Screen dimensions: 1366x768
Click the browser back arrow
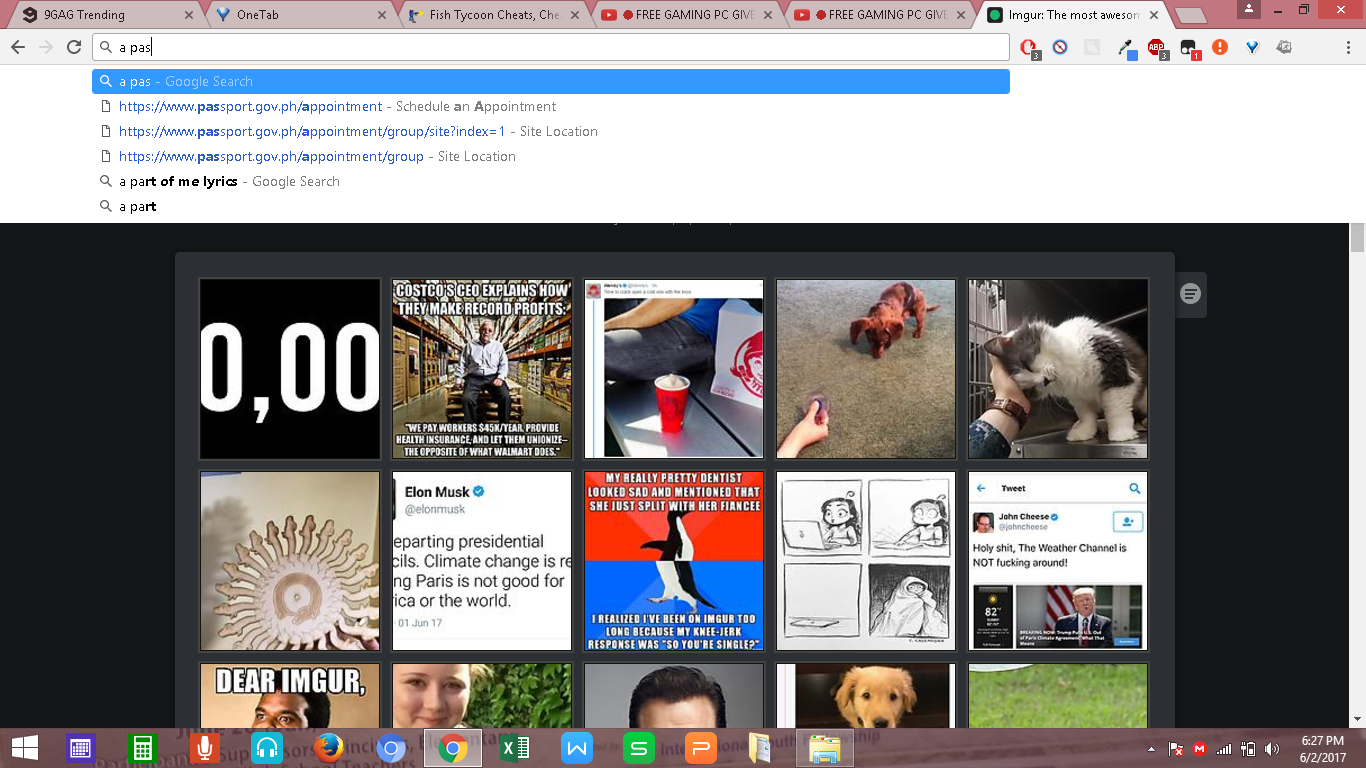18,47
